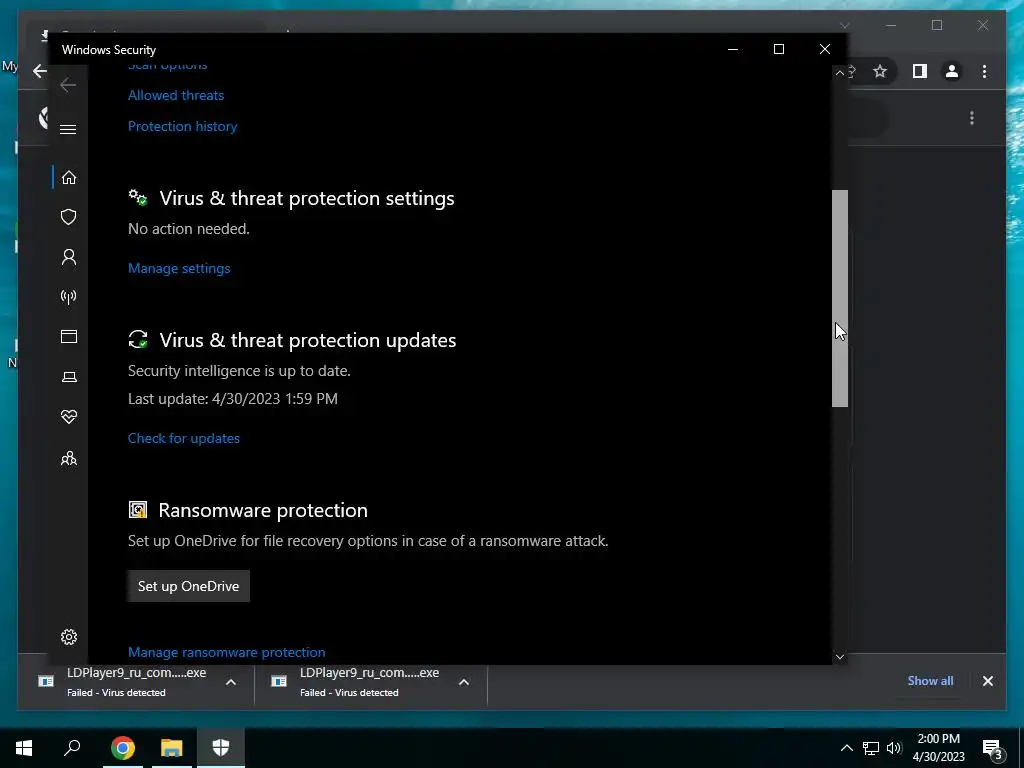Image resolution: width=1024 pixels, height=768 pixels.
Task: Open Chrome profile avatar
Action: (x=952, y=71)
